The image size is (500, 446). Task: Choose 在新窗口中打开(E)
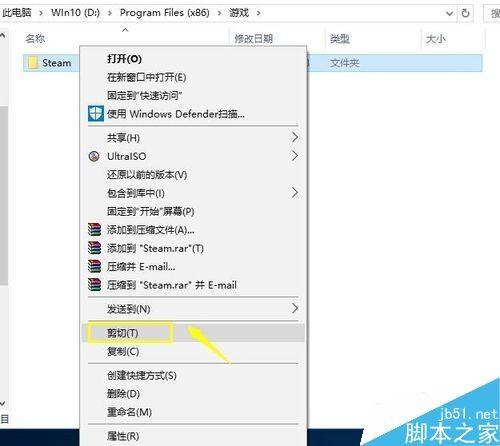click(x=193, y=77)
